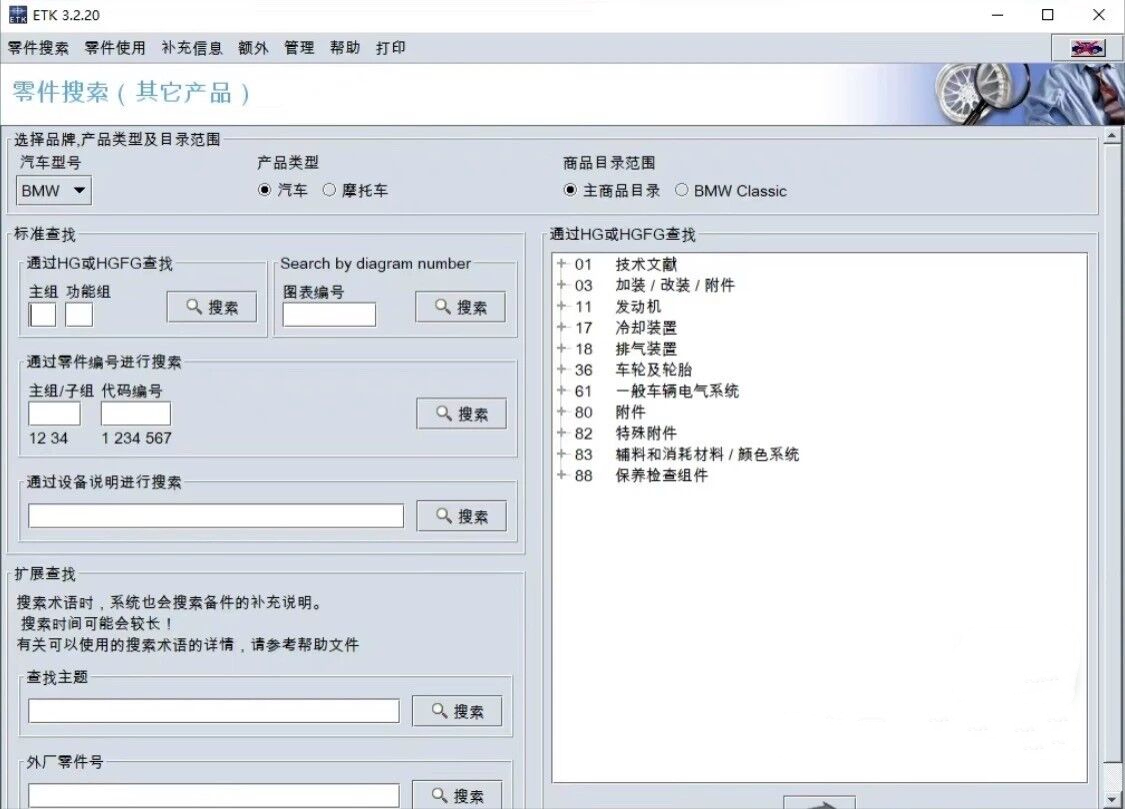The height and width of the screenshot is (809, 1125).
Task: Open the BMW 汽车型号 dropdown
Action: click(54, 191)
